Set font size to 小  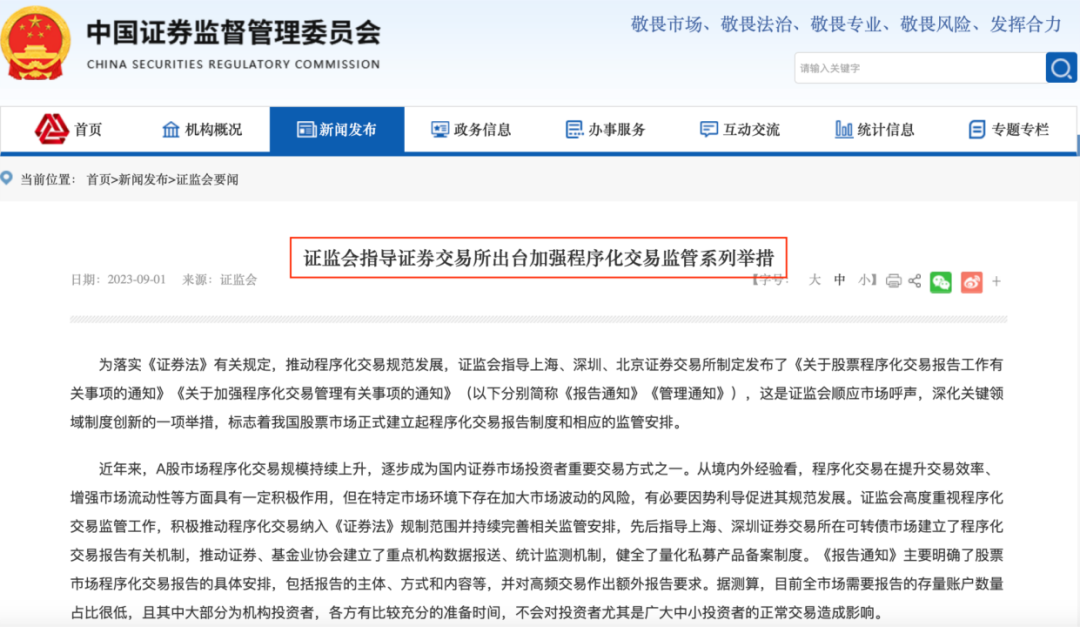tap(864, 280)
